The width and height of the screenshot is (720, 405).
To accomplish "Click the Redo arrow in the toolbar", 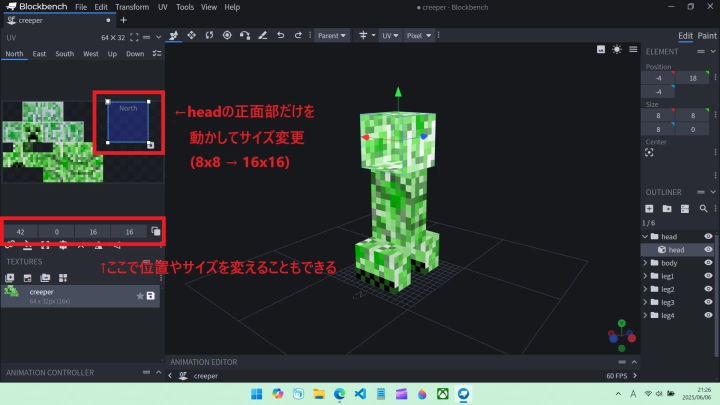I will [299, 35].
